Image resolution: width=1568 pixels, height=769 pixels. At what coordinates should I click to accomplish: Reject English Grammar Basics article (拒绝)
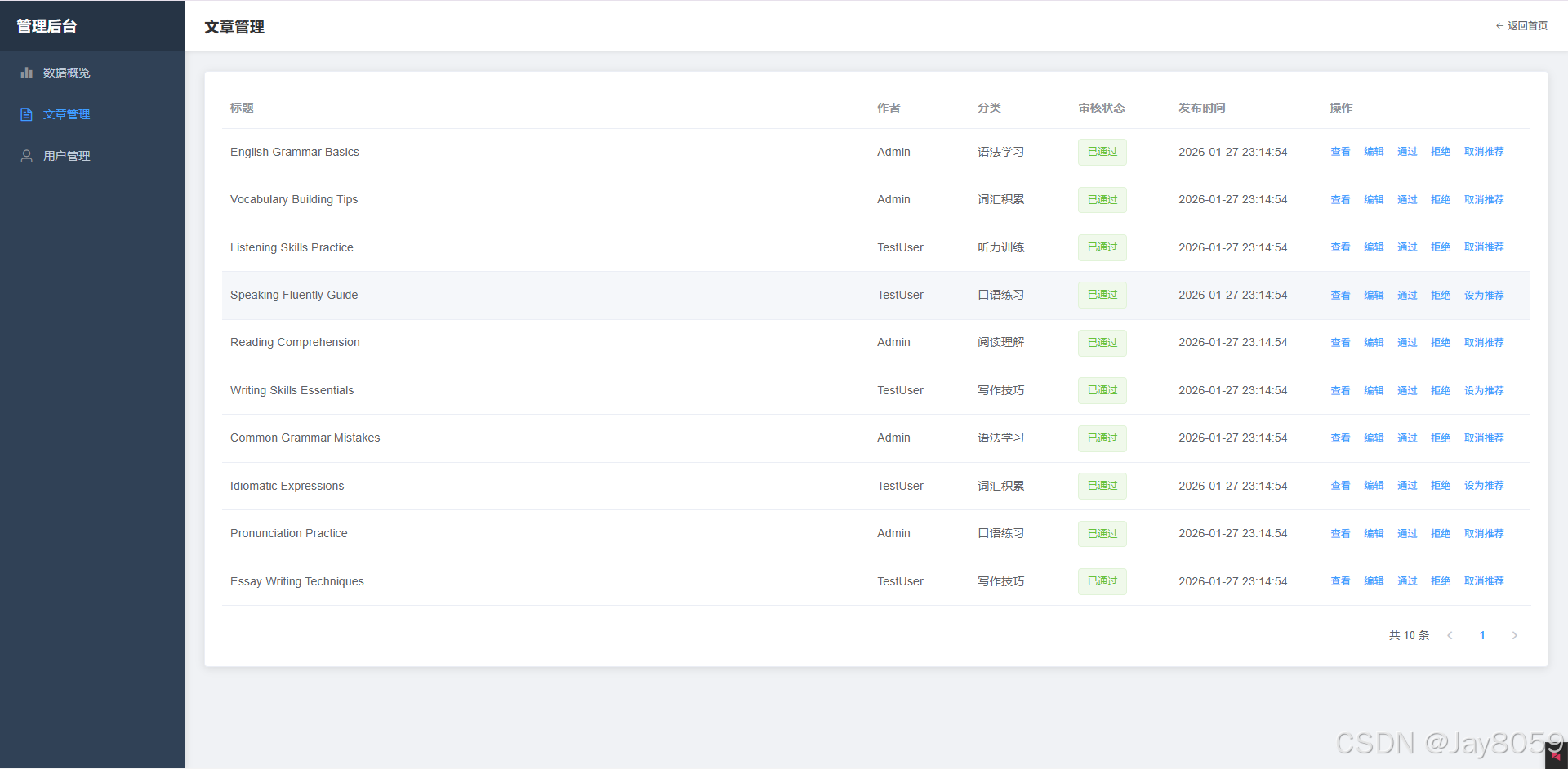point(1441,152)
